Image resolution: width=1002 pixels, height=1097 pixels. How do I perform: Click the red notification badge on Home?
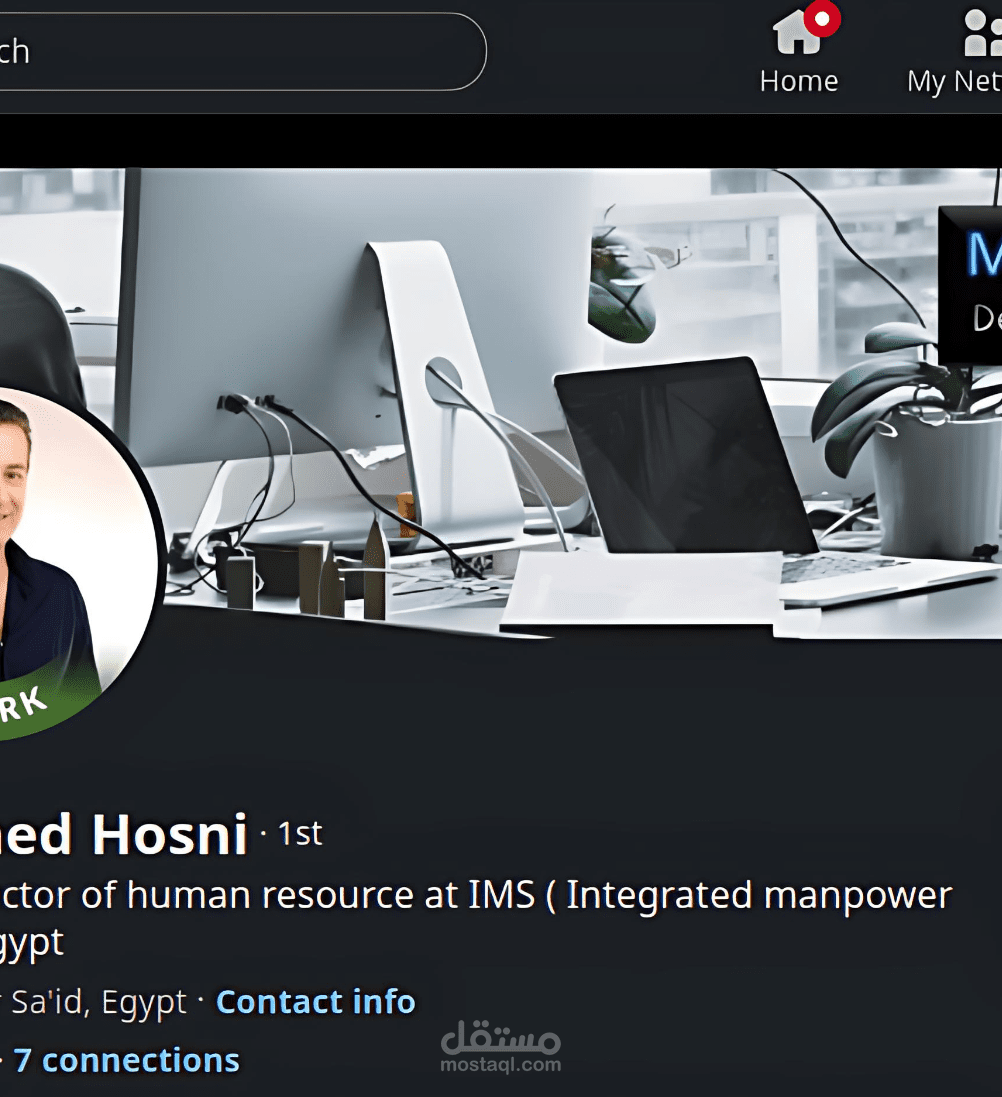tap(822, 19)
